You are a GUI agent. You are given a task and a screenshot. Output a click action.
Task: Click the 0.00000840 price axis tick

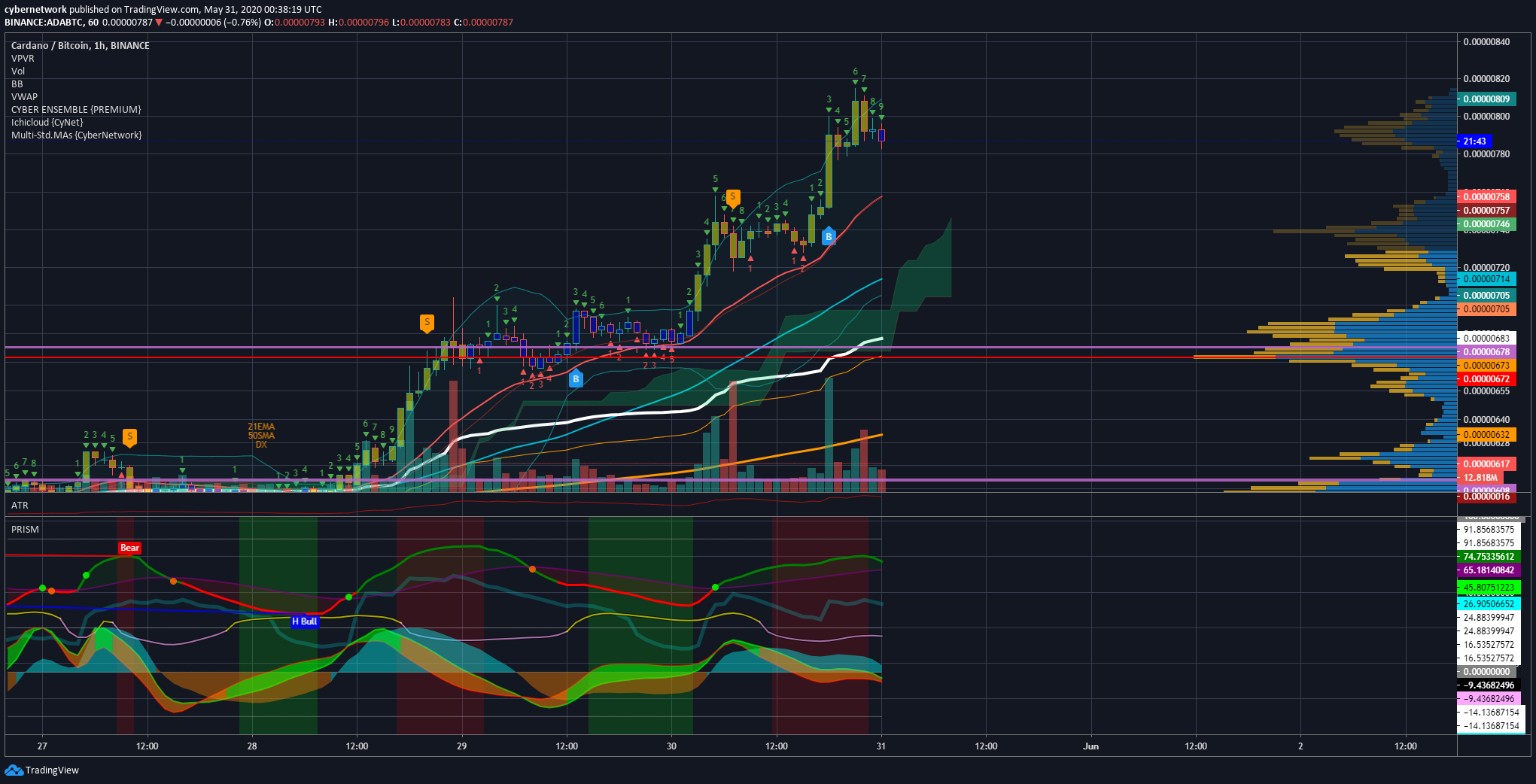pyautogui.click(x=1486, y=41)
